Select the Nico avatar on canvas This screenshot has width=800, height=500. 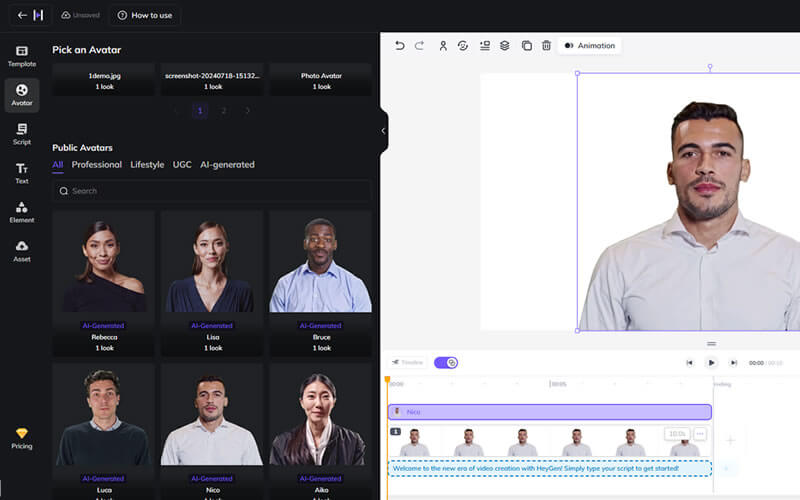(689, 202)
